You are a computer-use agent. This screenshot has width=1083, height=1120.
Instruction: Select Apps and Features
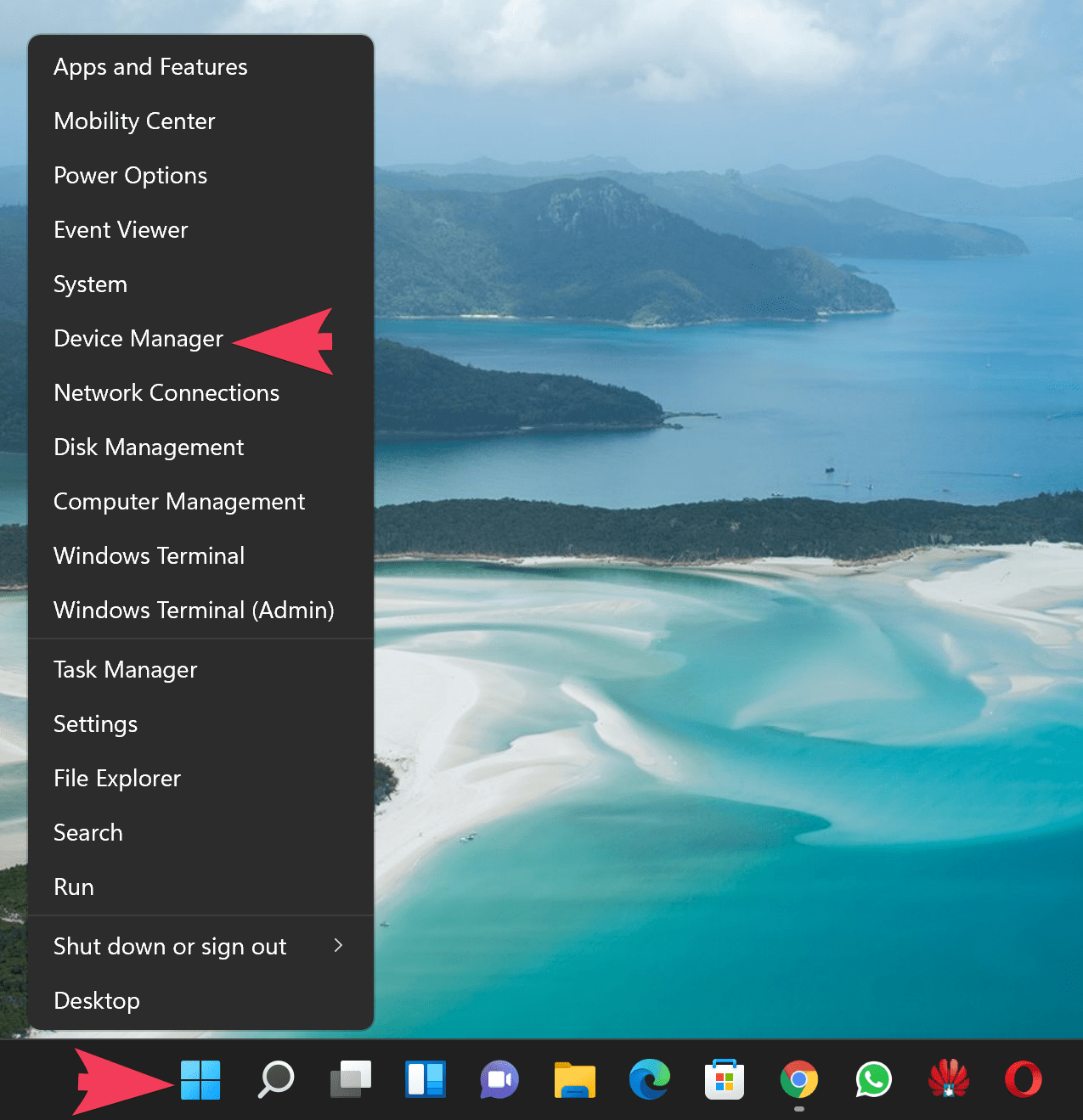click(x=150, y=66)
